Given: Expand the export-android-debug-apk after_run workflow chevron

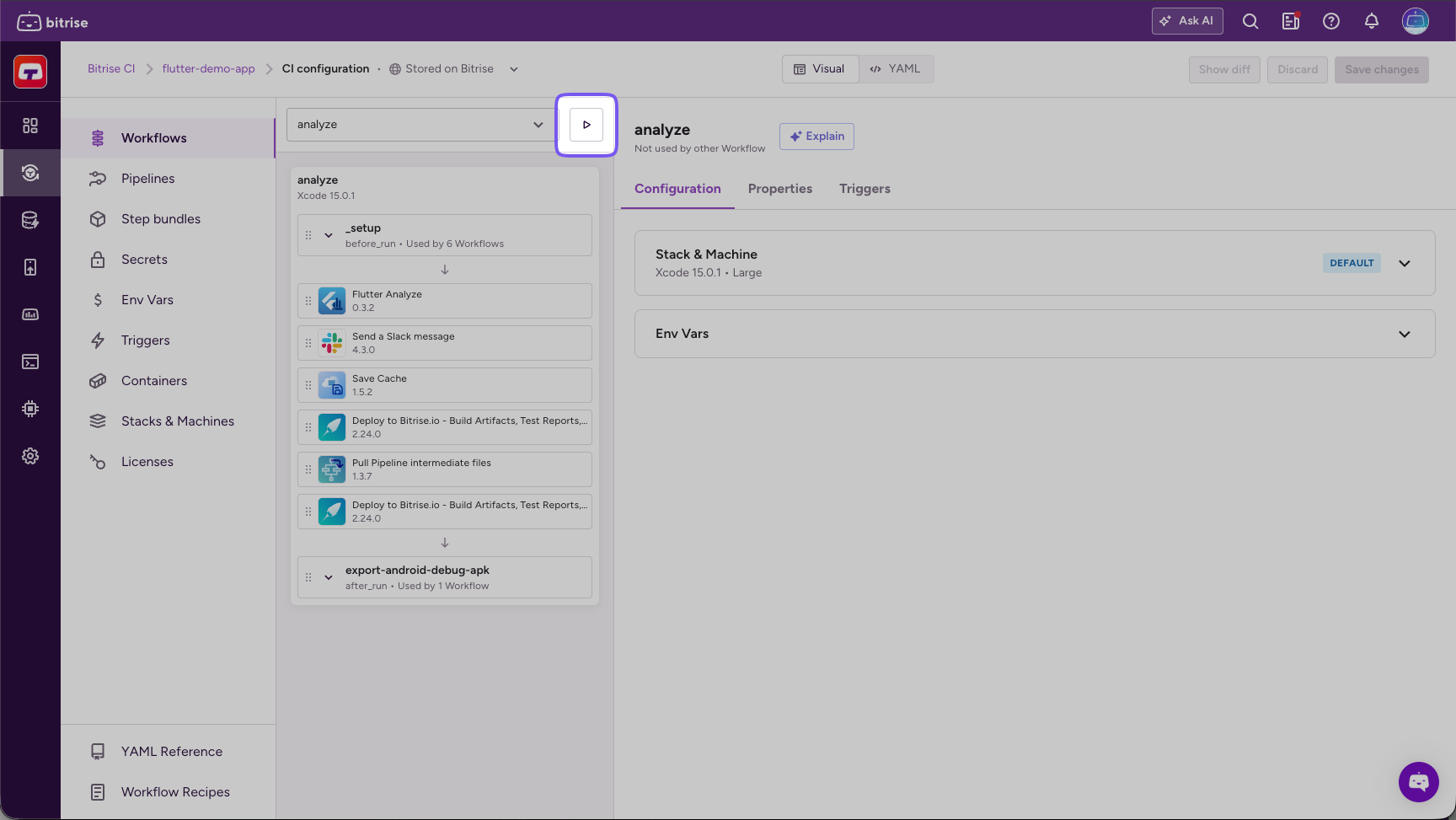Looking at the screenshot, I should pyautogui.click(x=329, y=577).
